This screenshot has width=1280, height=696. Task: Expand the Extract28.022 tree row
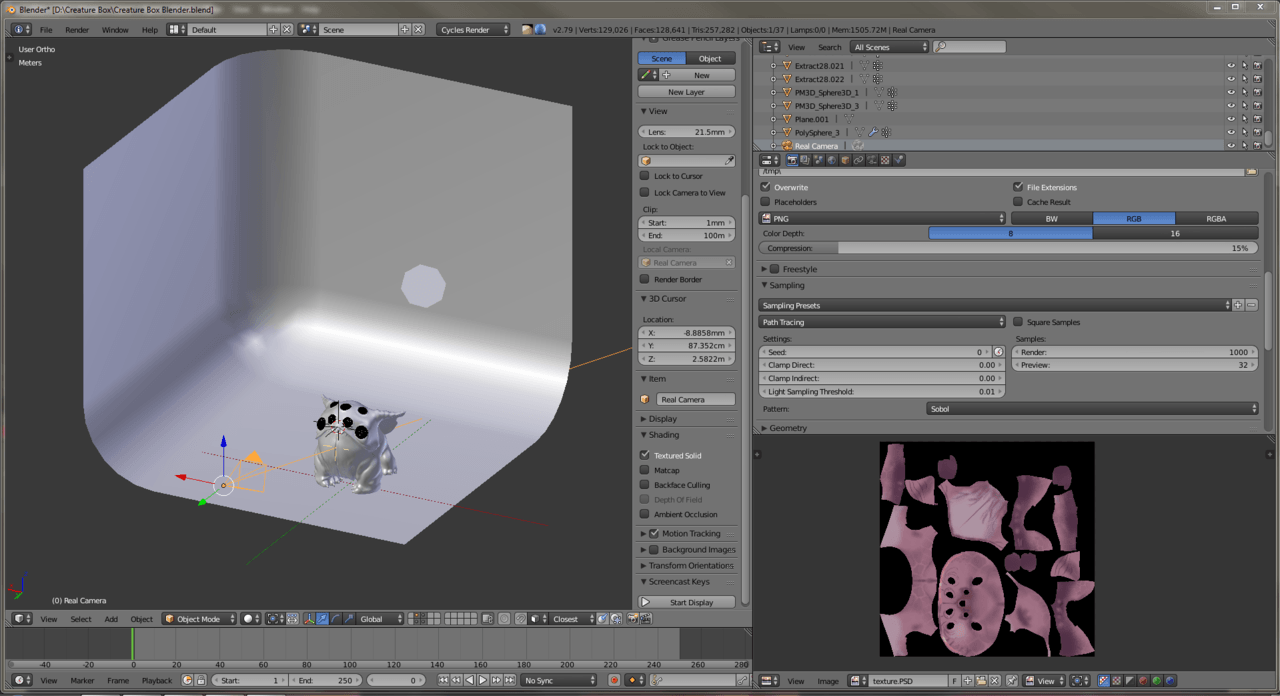pyautogui.click(x=773, y=79)
